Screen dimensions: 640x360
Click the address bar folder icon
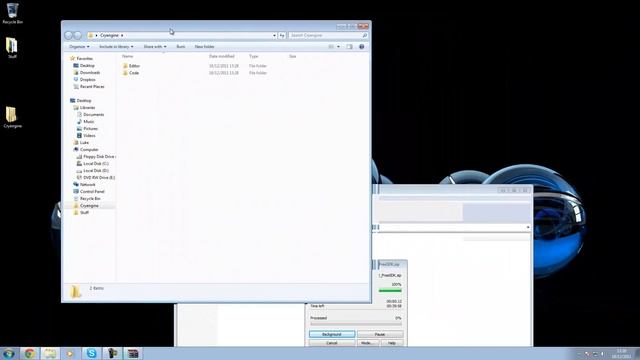tap(91, 36)
